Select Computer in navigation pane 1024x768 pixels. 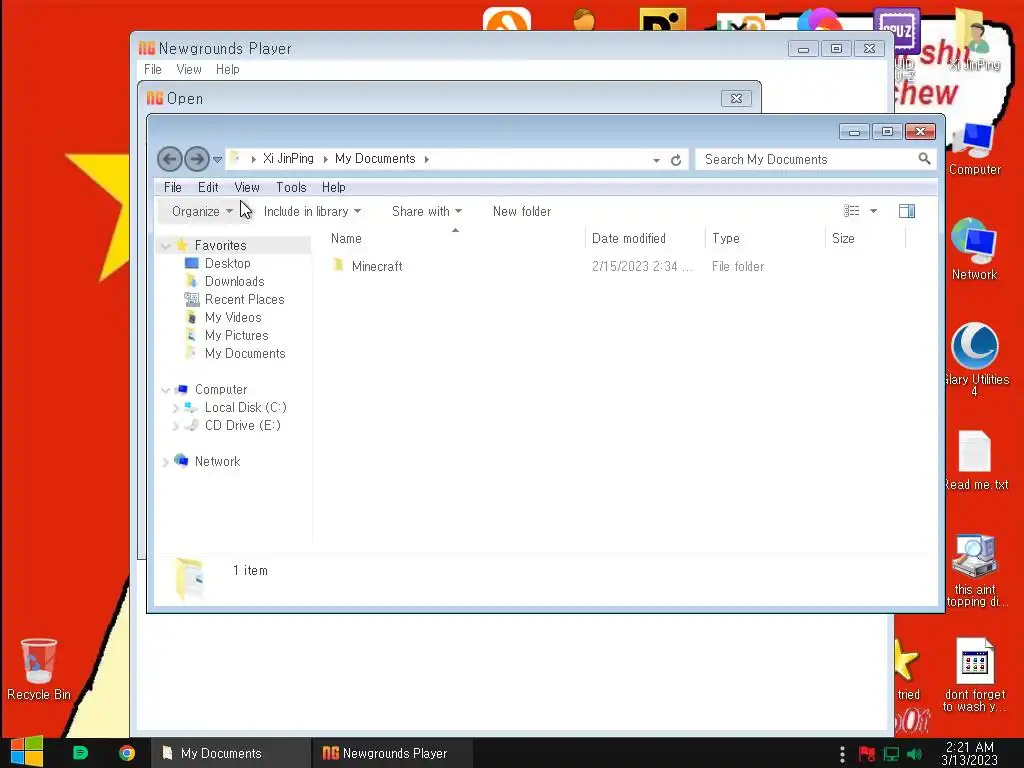click(x=221, y=389)
